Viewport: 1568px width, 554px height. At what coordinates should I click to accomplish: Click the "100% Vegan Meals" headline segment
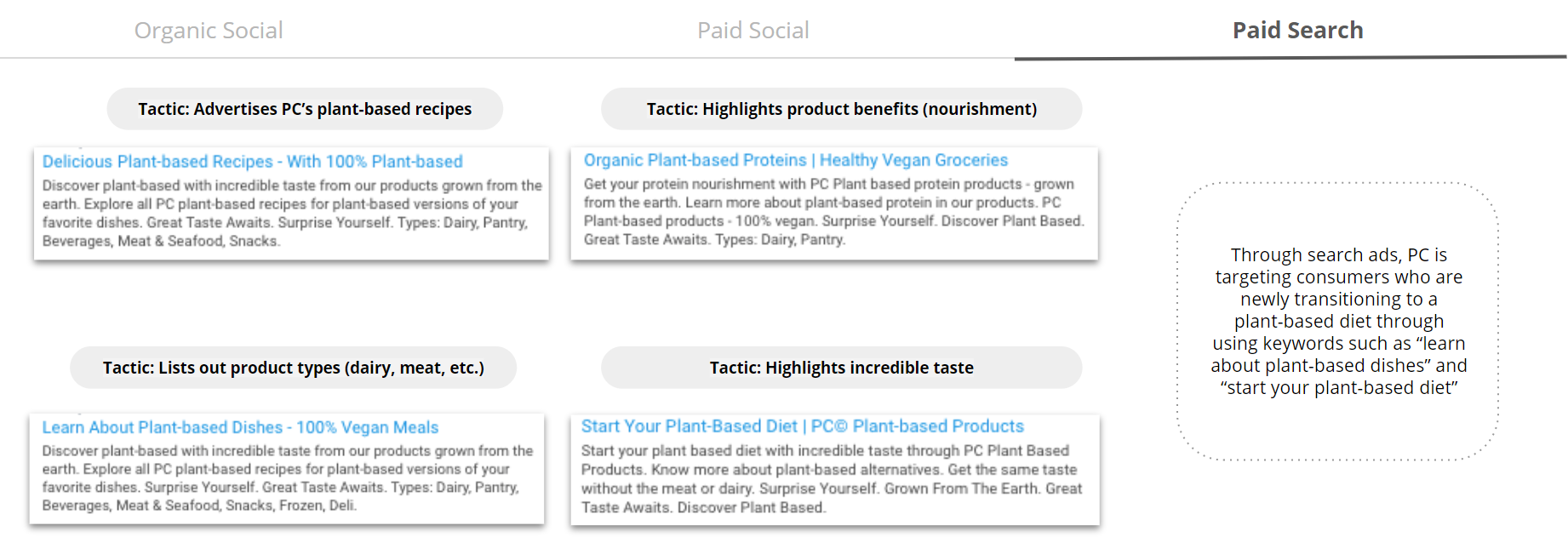point(367,427)
